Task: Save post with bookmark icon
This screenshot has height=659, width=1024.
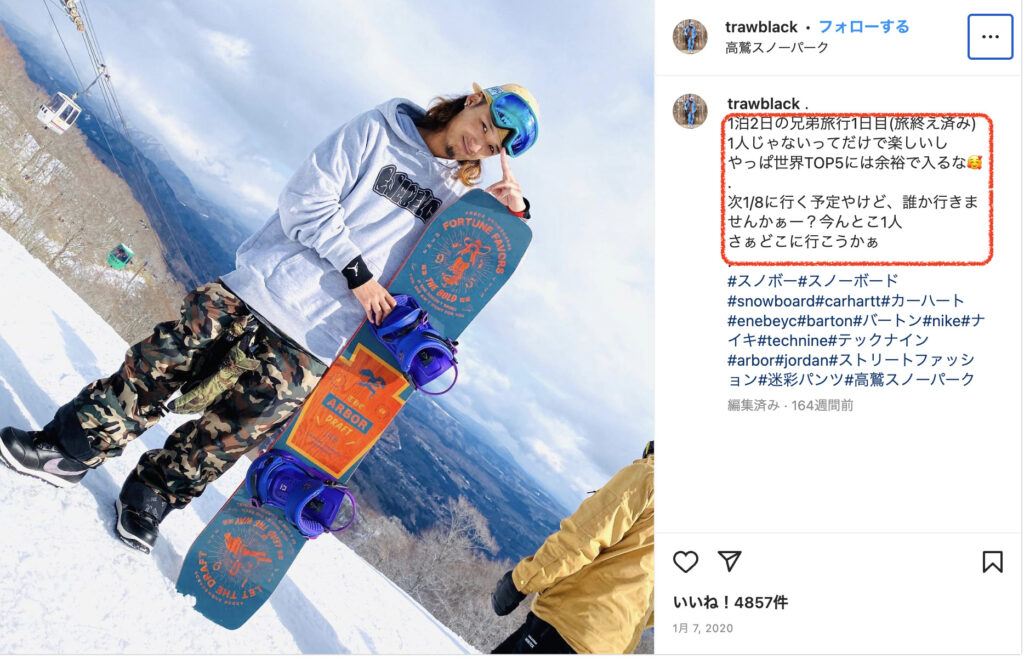Action: [992, 562]
